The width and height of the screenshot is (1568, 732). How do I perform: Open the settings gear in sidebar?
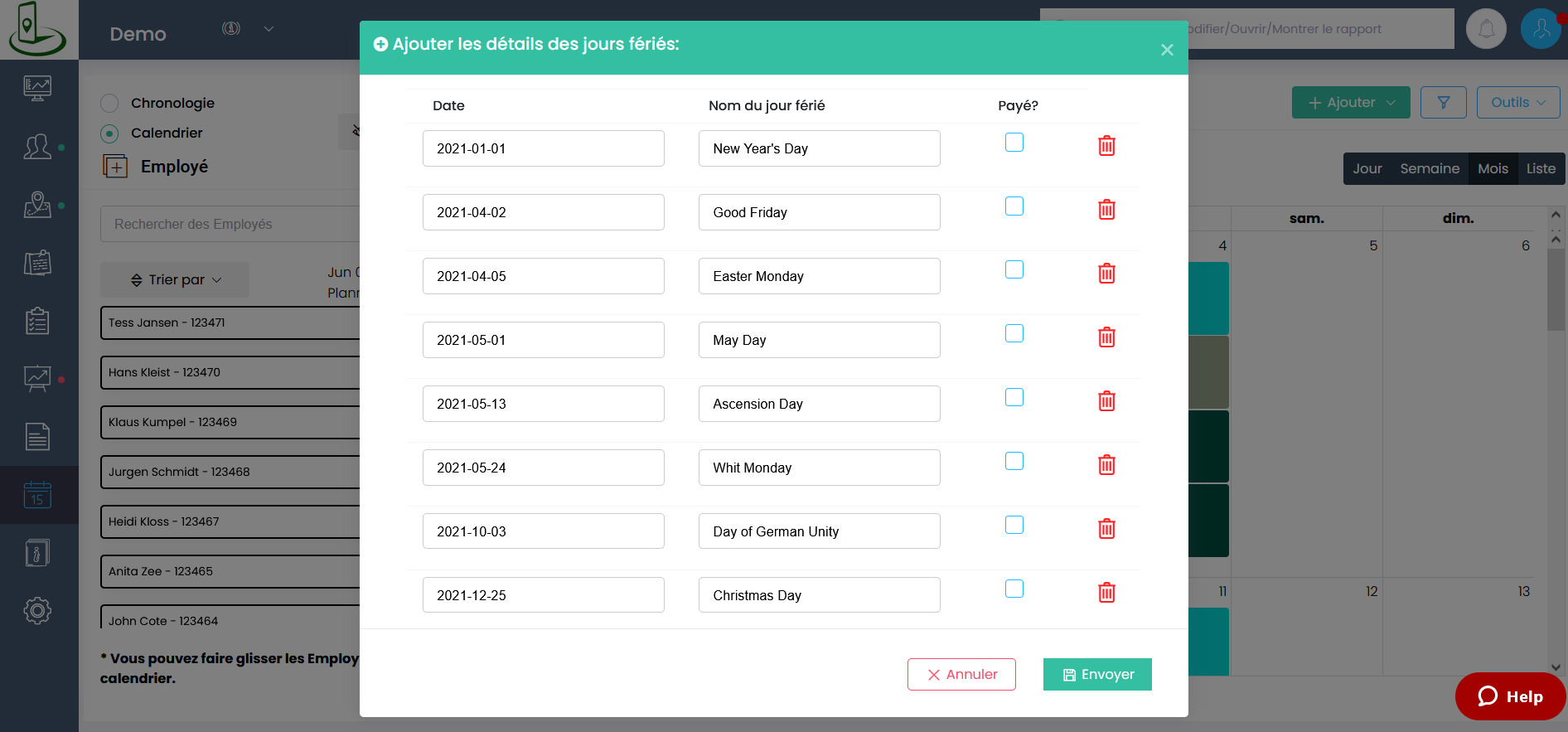37,611
